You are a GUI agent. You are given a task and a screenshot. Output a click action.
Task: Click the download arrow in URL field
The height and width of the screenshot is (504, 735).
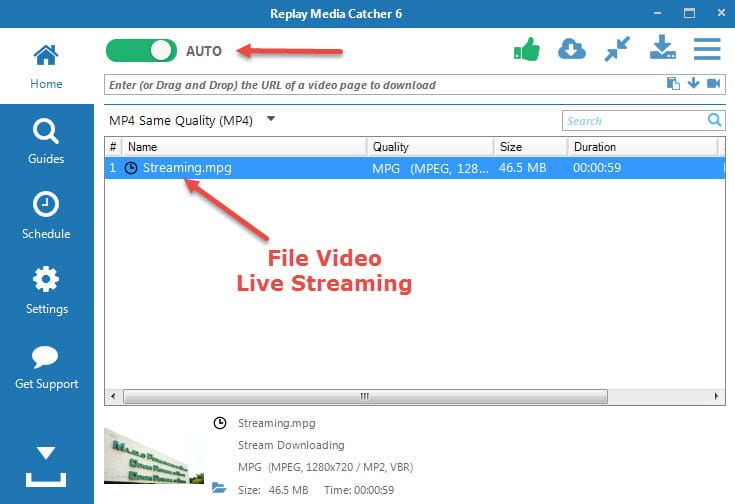pyautogui.click(x=693, y=83)
